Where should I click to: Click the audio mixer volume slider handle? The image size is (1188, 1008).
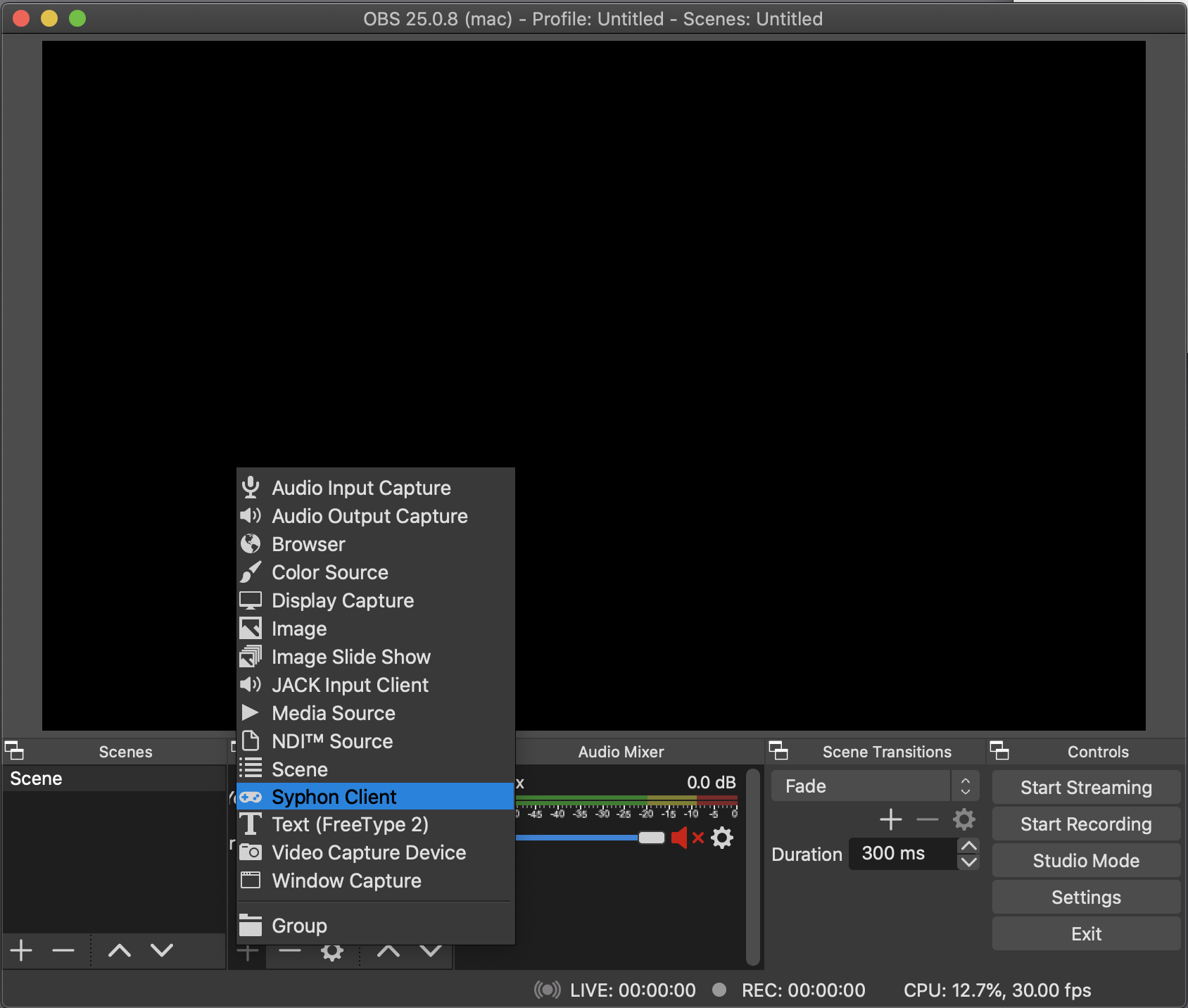(x=651, y=838)
